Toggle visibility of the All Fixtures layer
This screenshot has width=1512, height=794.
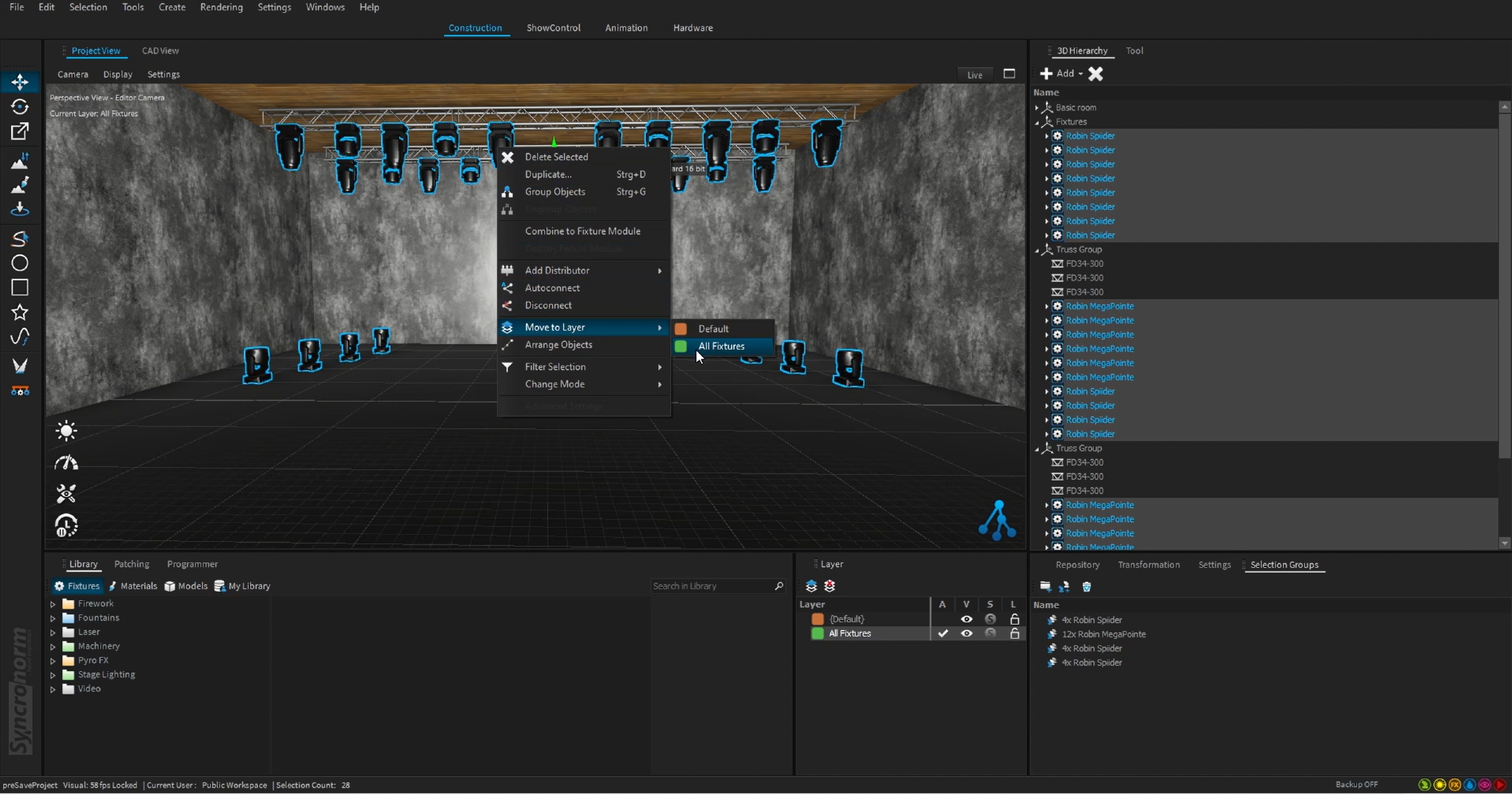(x=966, y=633)
